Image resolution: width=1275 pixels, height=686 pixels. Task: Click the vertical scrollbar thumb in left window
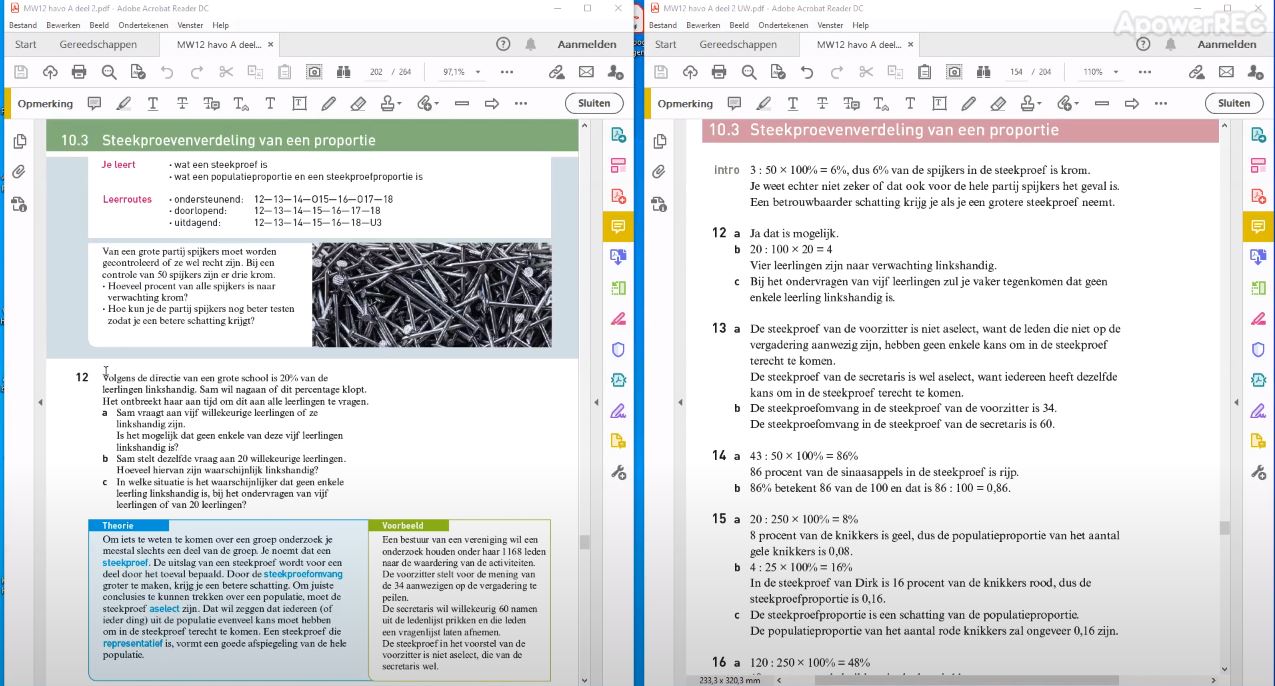click(x=585, y=541)
